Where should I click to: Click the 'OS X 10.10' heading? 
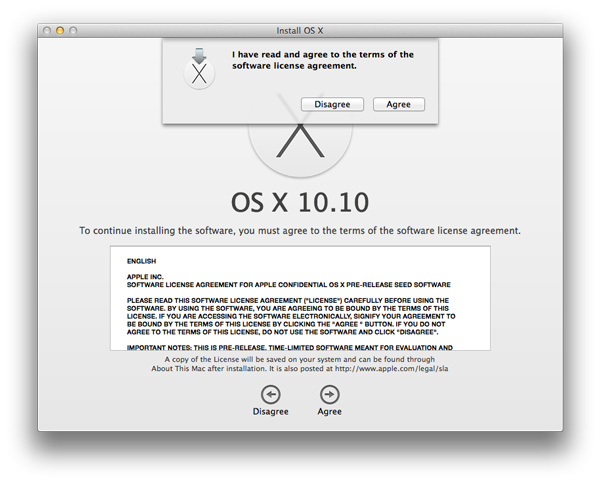(x=300, y=202)
